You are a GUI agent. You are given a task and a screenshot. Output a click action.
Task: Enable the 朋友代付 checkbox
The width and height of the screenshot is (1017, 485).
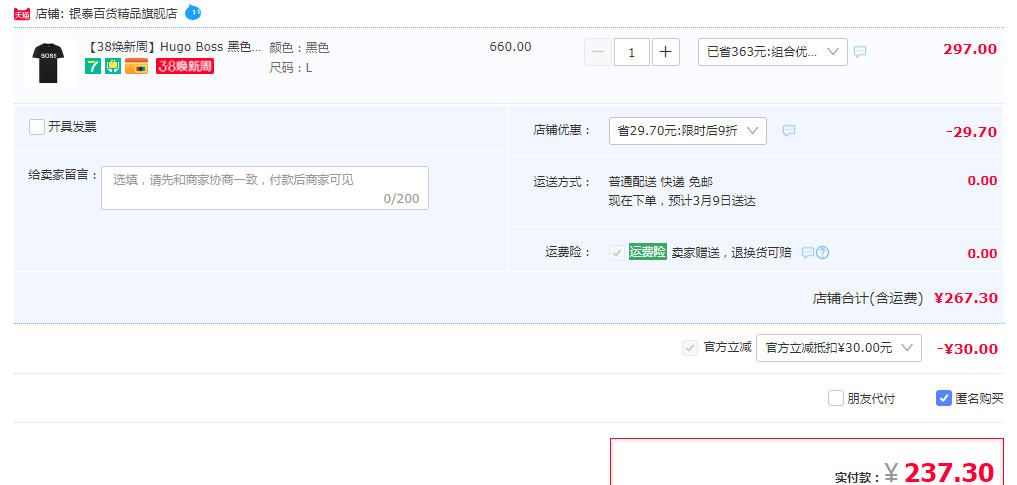click(836, 398)
